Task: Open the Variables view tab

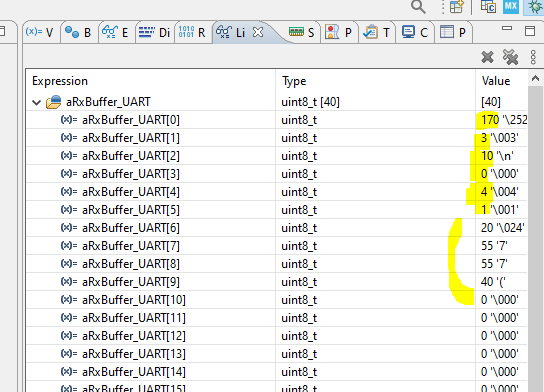Action: (x=40, y=32)
